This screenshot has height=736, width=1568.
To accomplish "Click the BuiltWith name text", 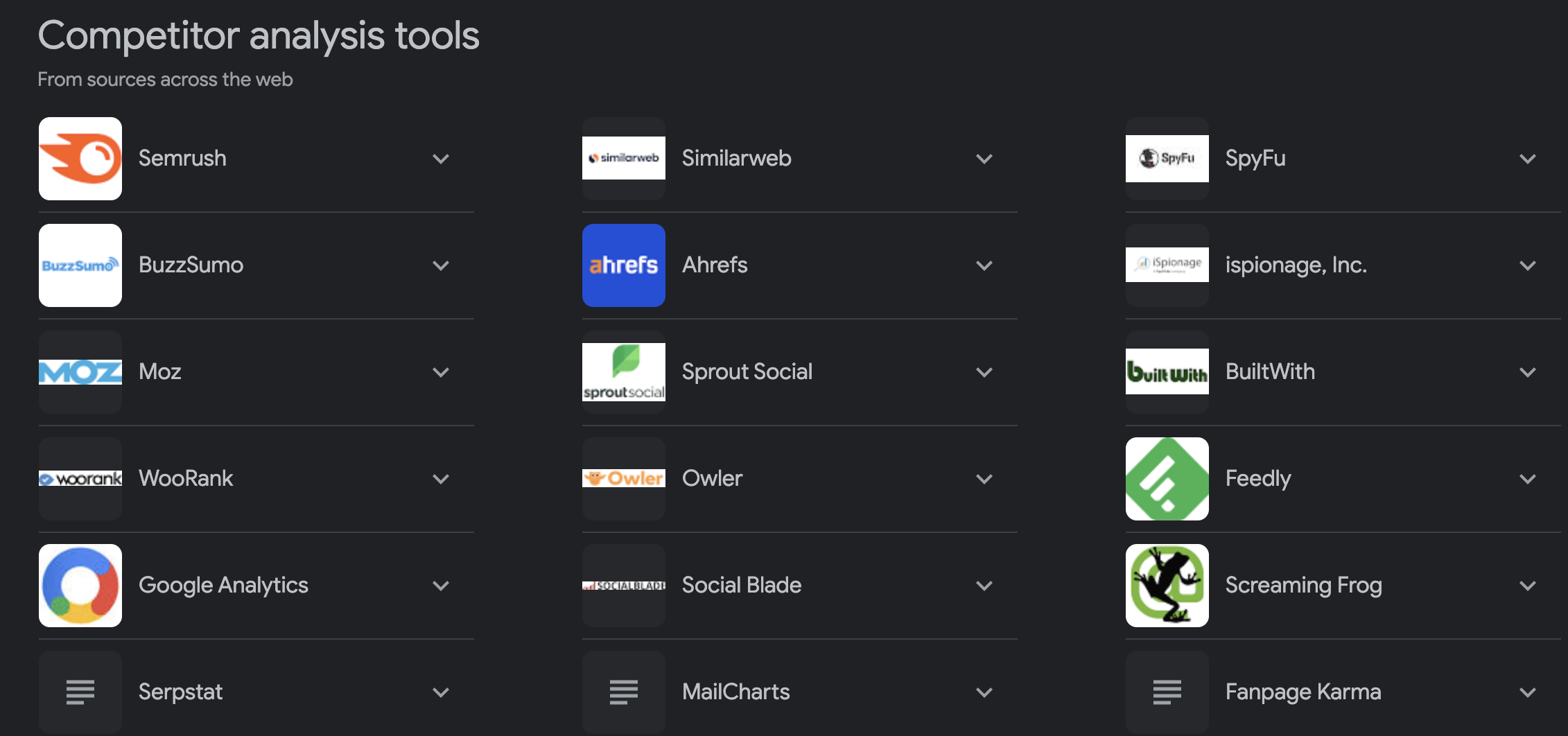I will [x=1270, y=371].
